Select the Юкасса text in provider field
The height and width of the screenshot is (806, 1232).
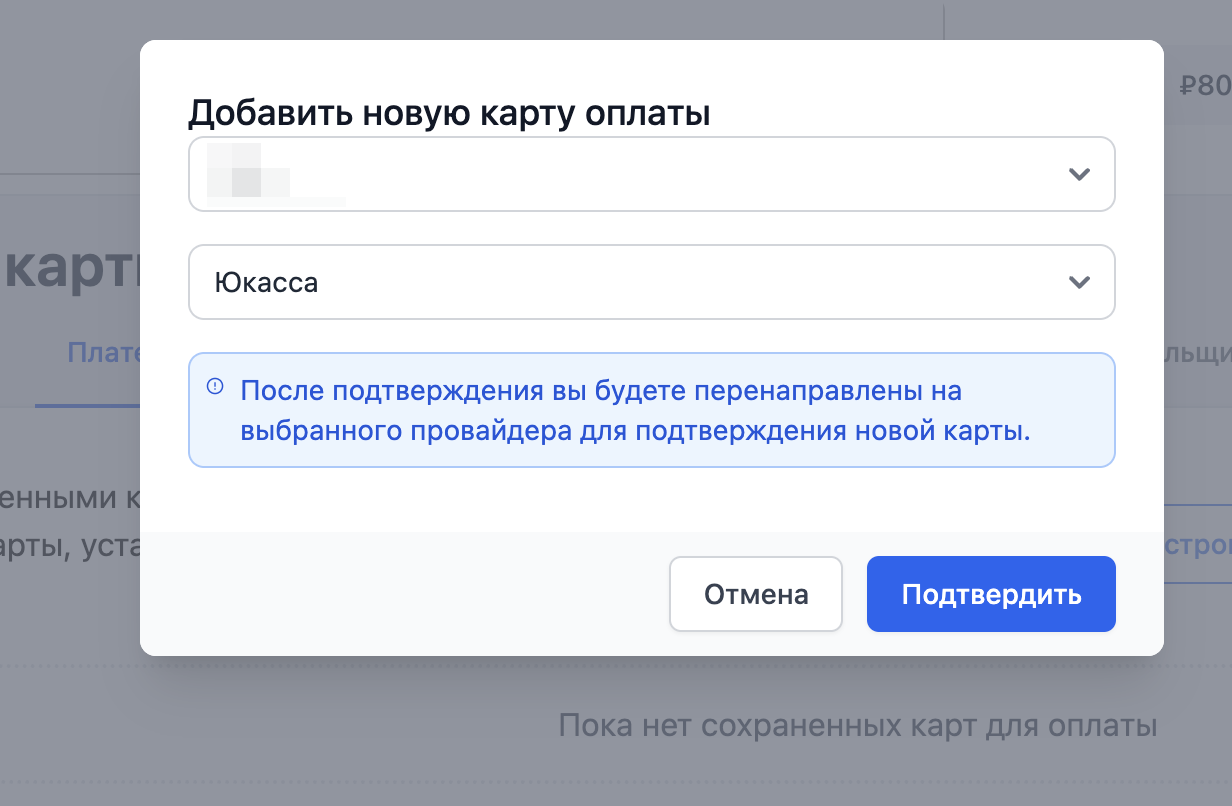click(266, 283)
